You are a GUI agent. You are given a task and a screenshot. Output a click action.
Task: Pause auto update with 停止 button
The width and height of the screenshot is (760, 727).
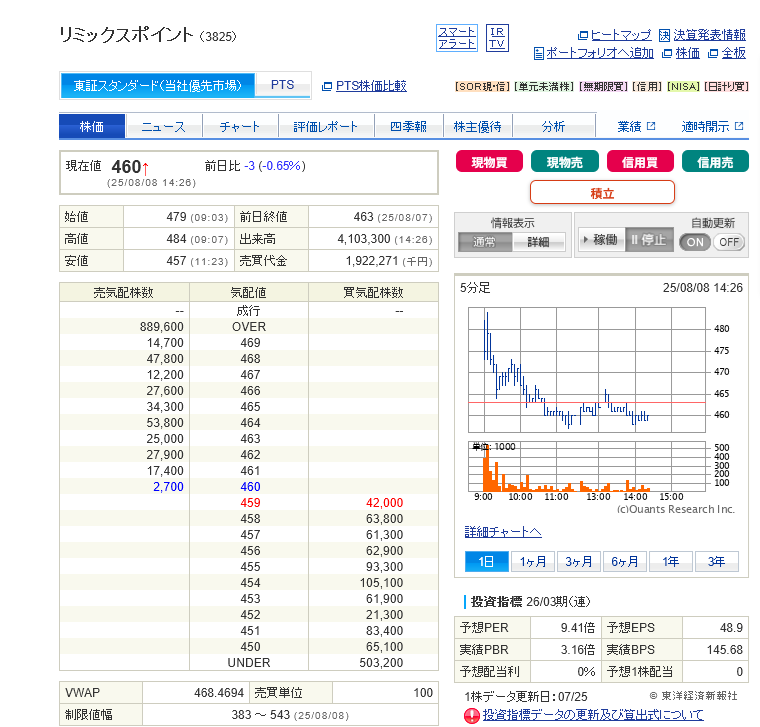(649, 240)
